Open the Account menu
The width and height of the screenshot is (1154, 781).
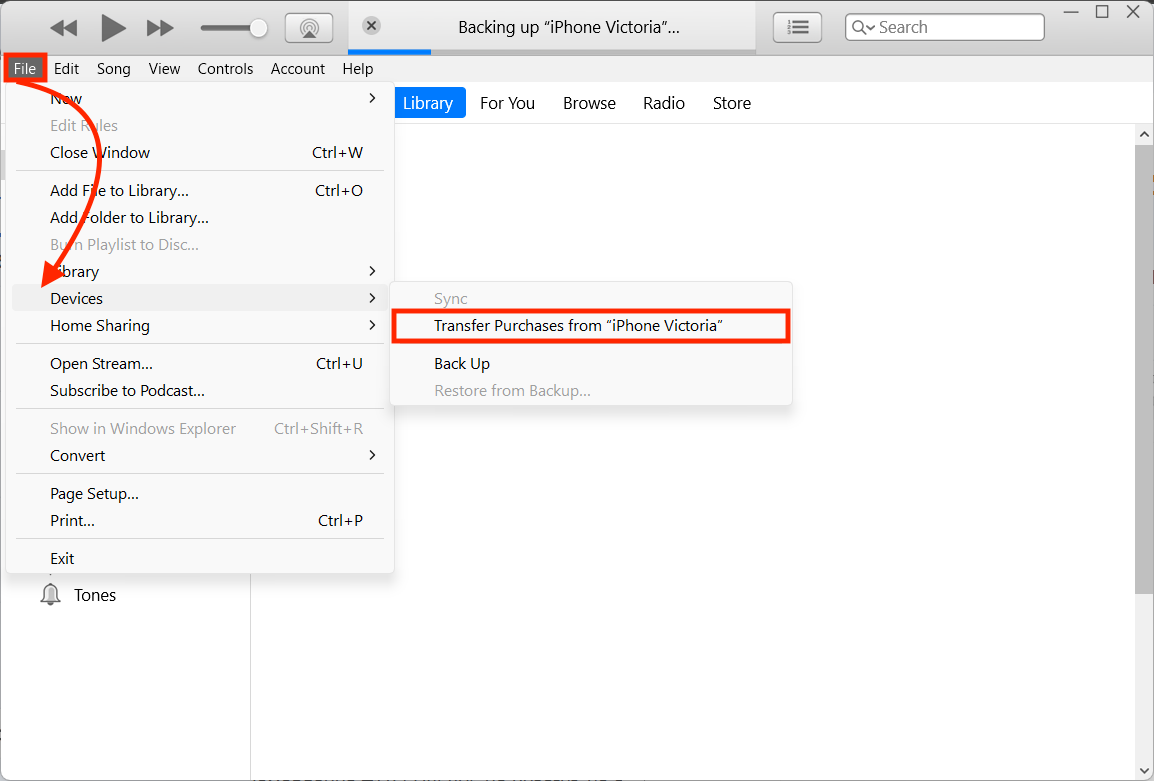(297, 68)
